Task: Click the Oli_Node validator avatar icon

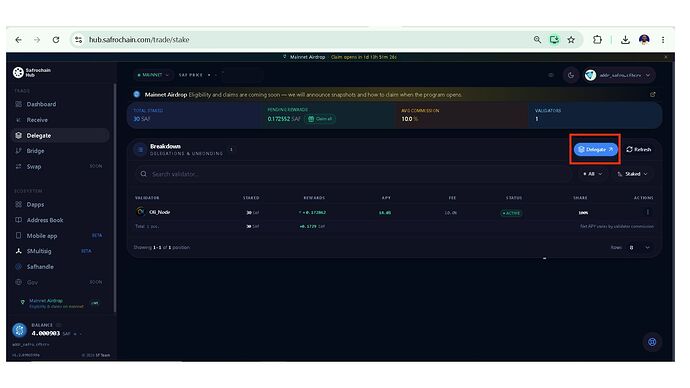Action: tap(140, 212)
